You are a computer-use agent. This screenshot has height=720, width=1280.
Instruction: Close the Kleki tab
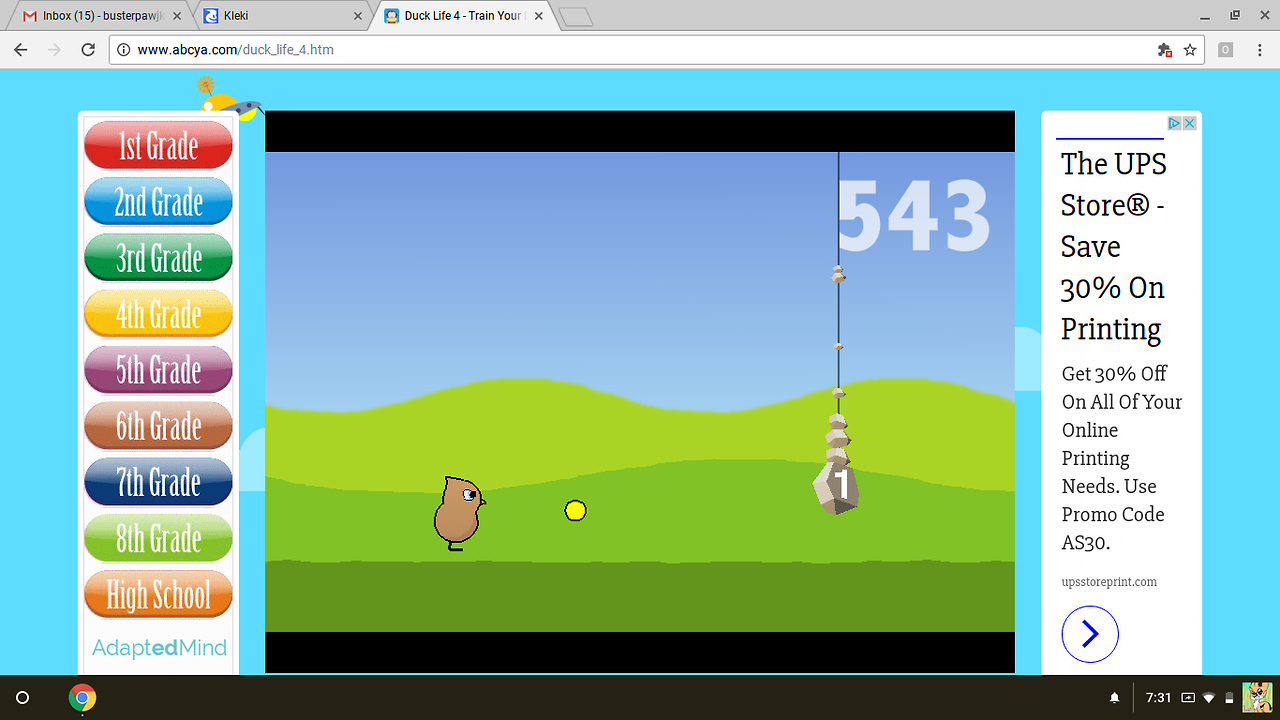[x=358, y=16]
